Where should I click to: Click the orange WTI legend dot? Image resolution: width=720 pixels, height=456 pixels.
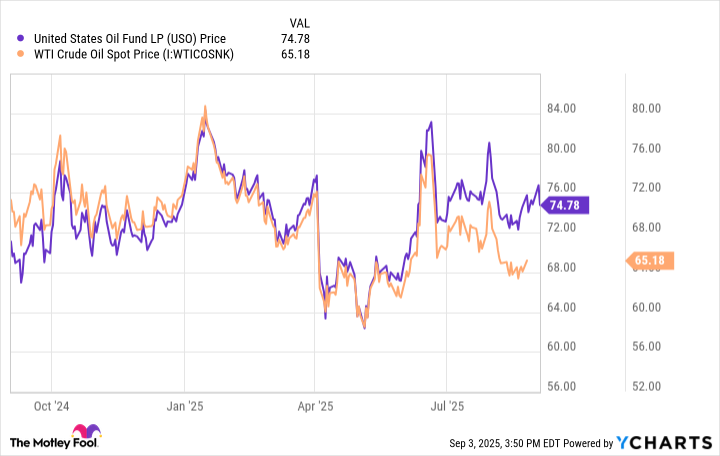point(22,54)
